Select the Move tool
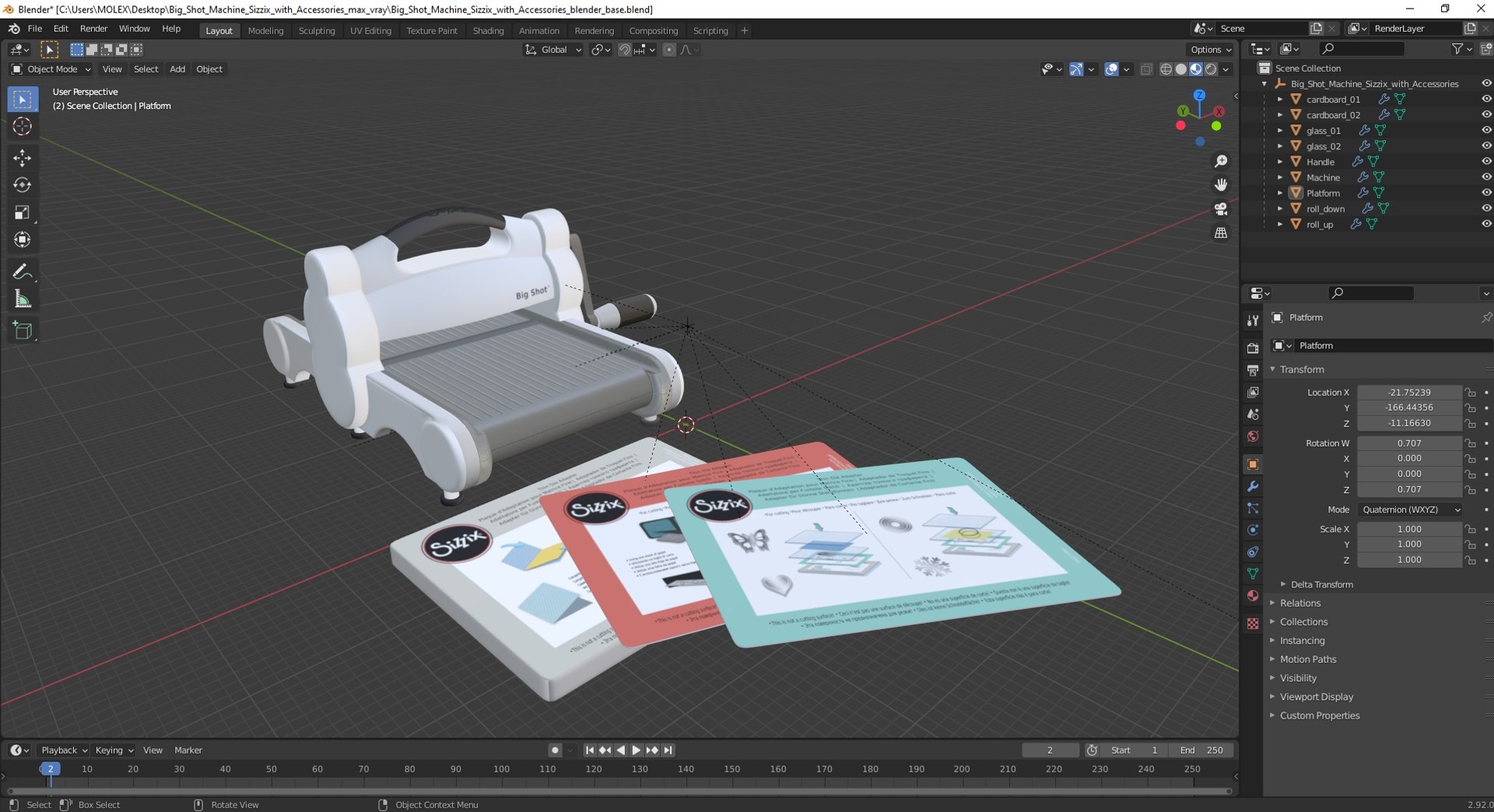 click(22, 158)
